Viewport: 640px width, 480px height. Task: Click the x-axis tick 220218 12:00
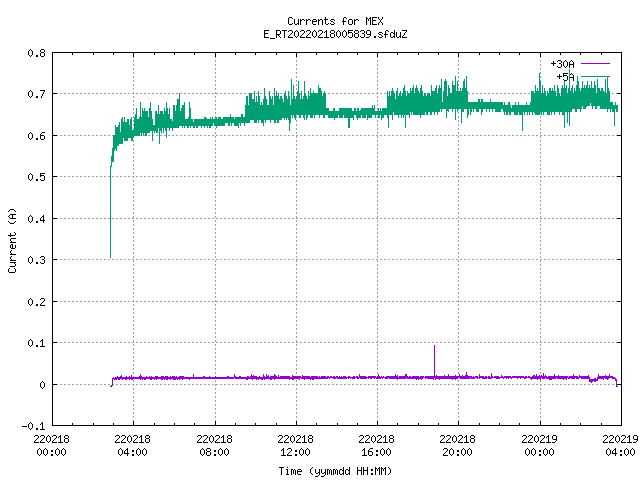[x=295, y=446]
